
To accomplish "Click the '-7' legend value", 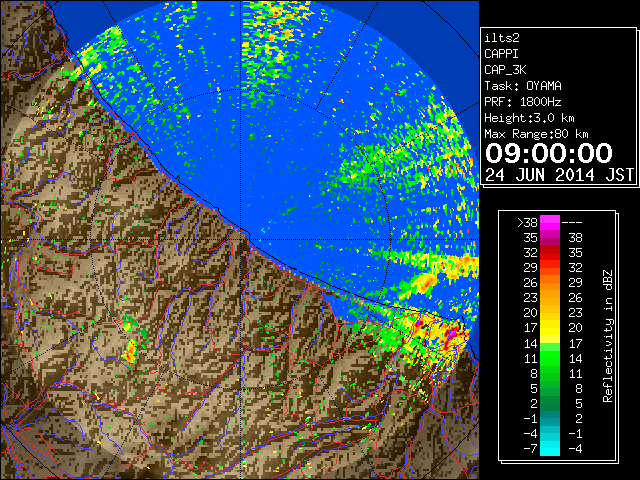I will tap(530, 449).
